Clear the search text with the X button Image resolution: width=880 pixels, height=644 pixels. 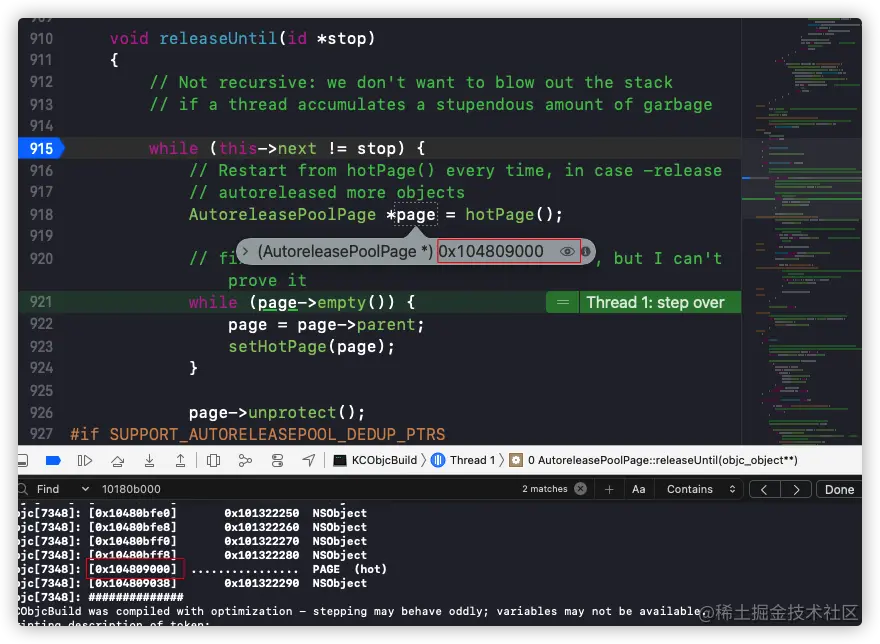pyautogui.click(x=580, y=489)
